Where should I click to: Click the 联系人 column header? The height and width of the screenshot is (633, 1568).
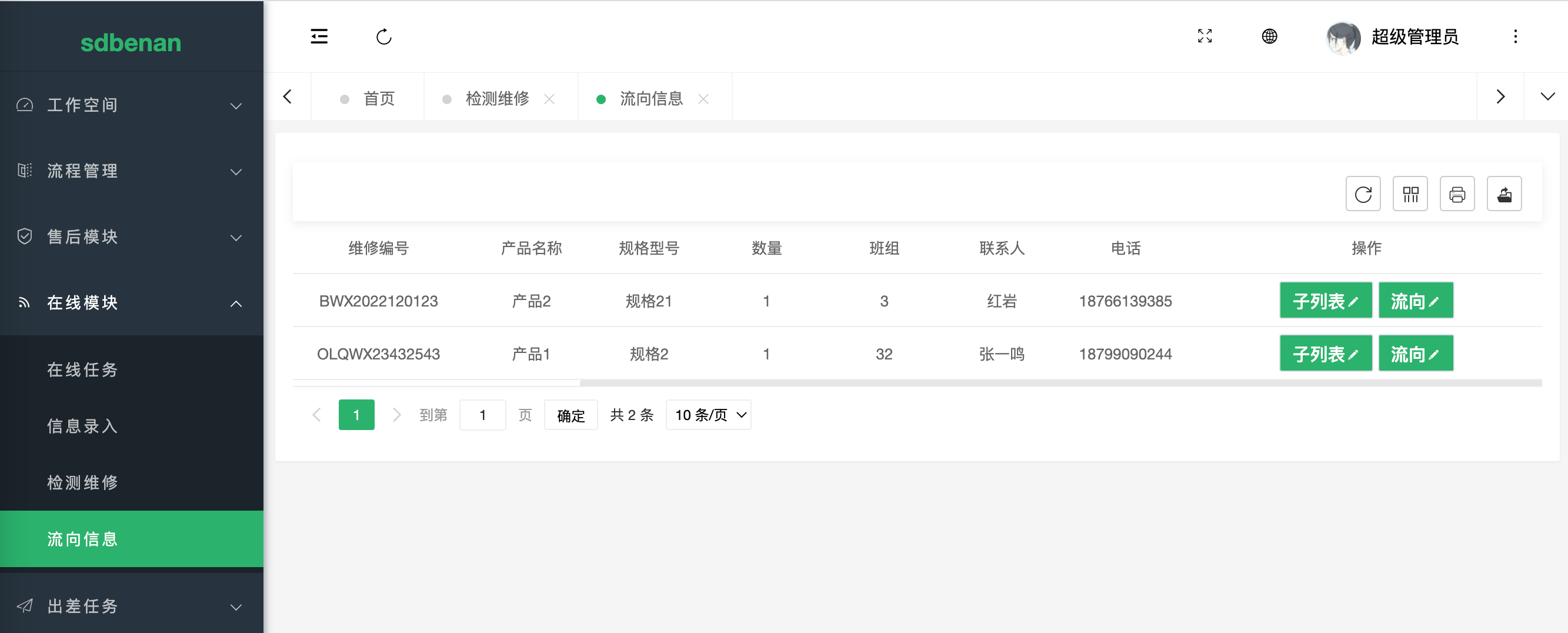coord(1002,248)
